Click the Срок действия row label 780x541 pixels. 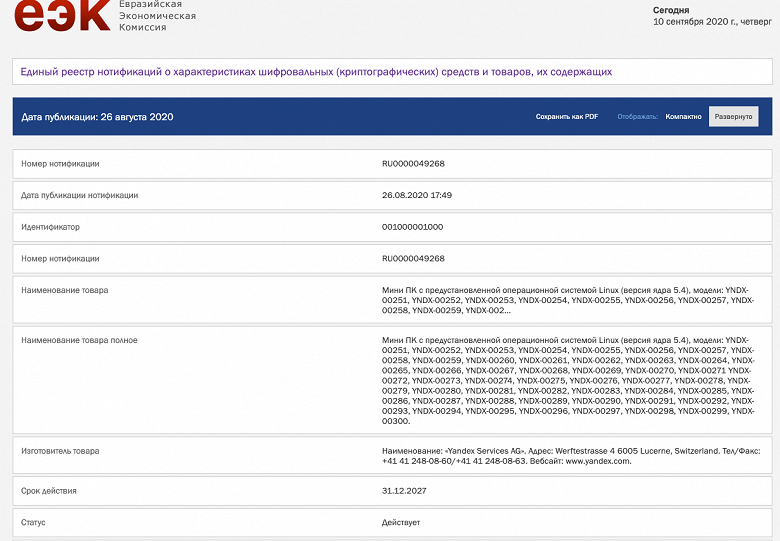tap(49, 491)
